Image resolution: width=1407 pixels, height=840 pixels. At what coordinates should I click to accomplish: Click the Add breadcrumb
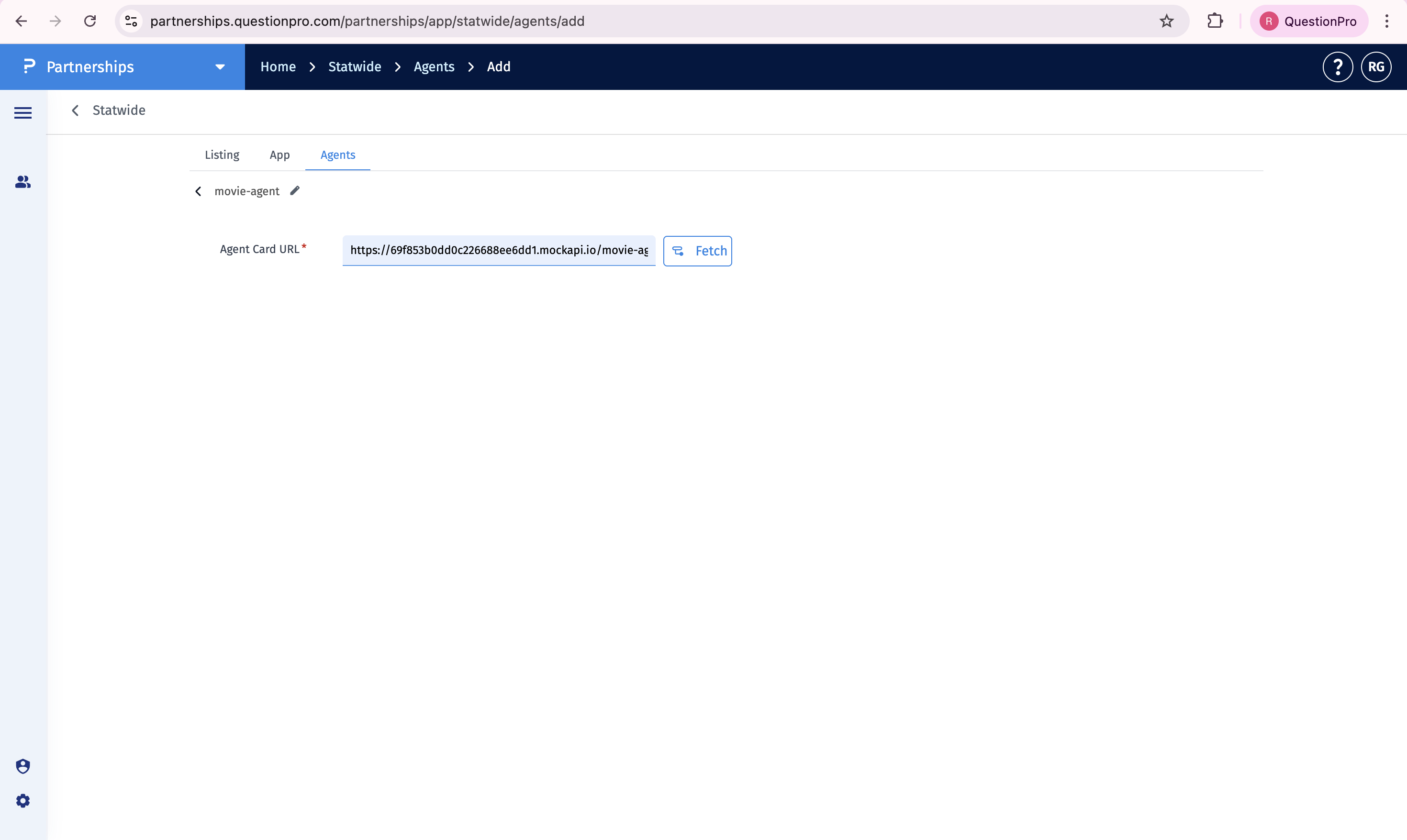[498, 67]
